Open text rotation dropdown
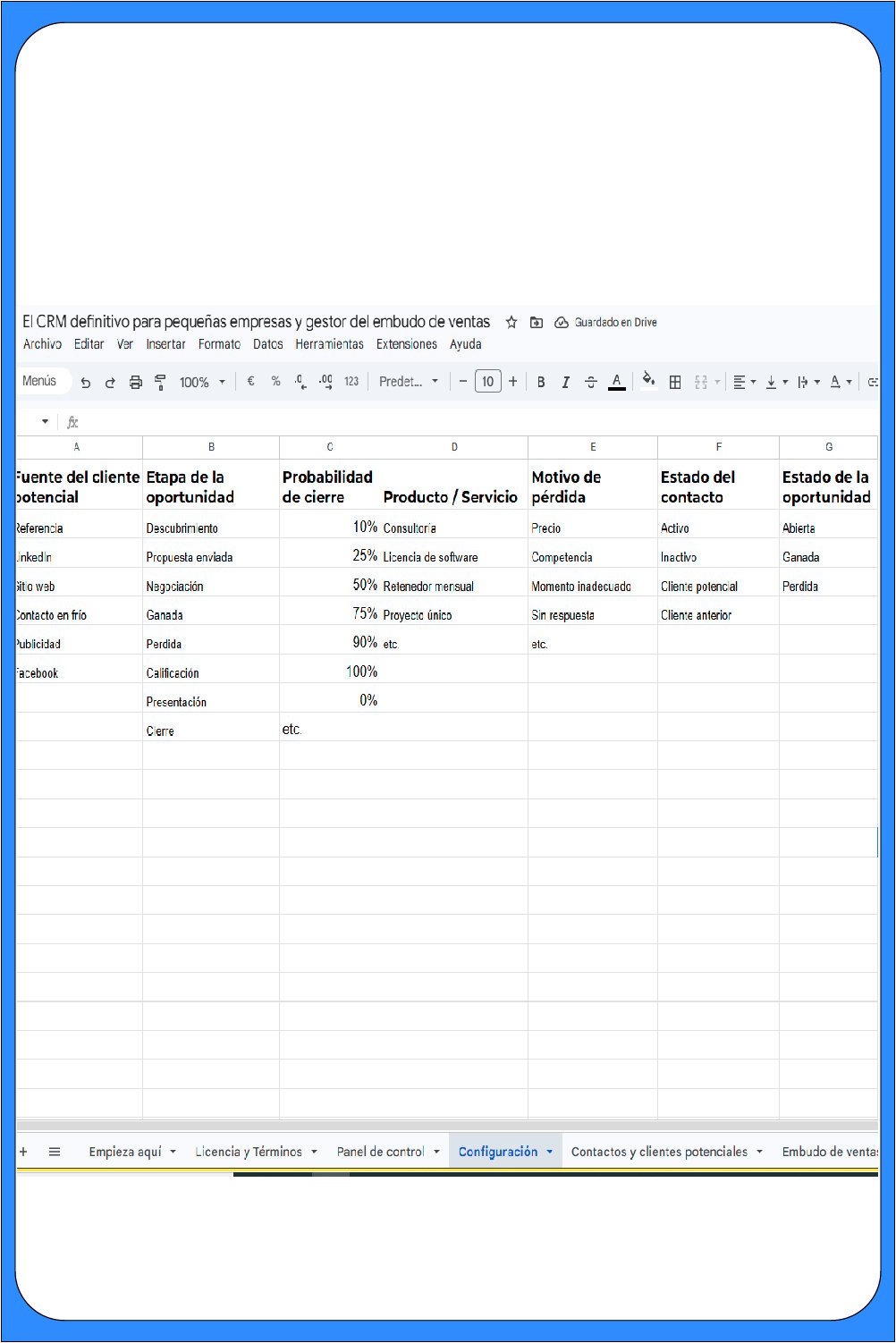 click(841, 382)
